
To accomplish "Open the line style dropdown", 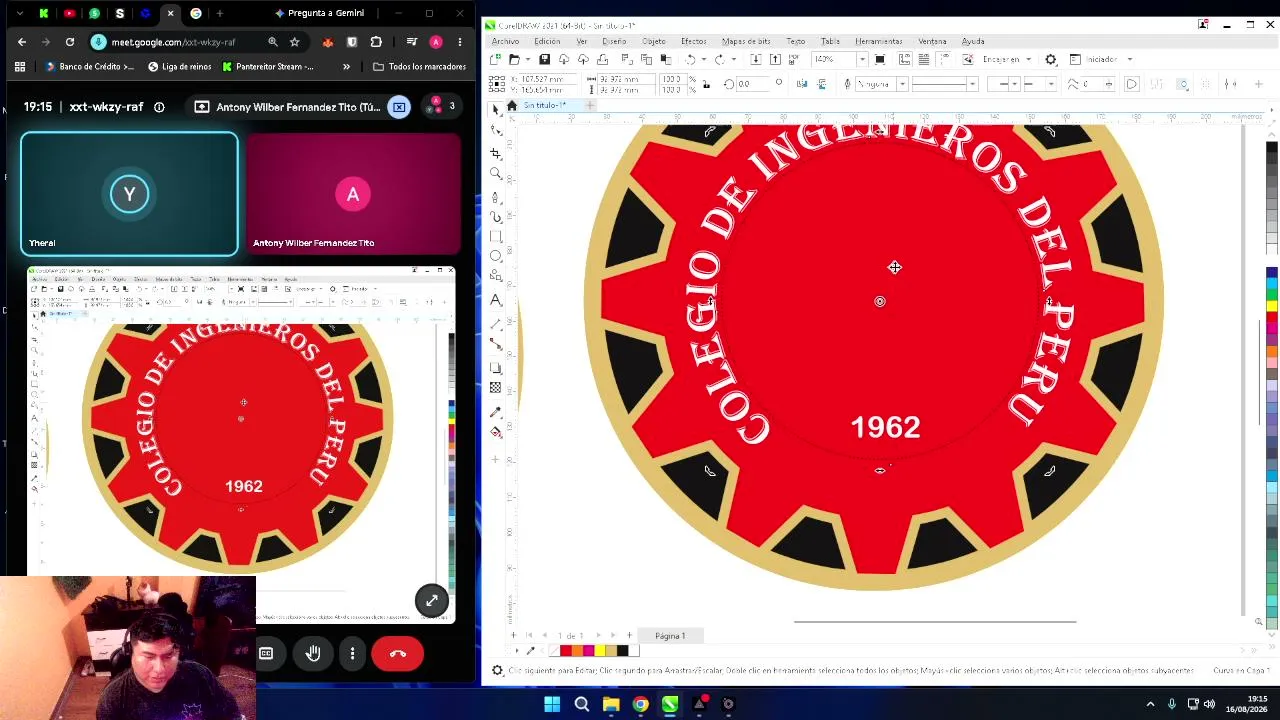I will pyautogui.click(x=972, y=84).
